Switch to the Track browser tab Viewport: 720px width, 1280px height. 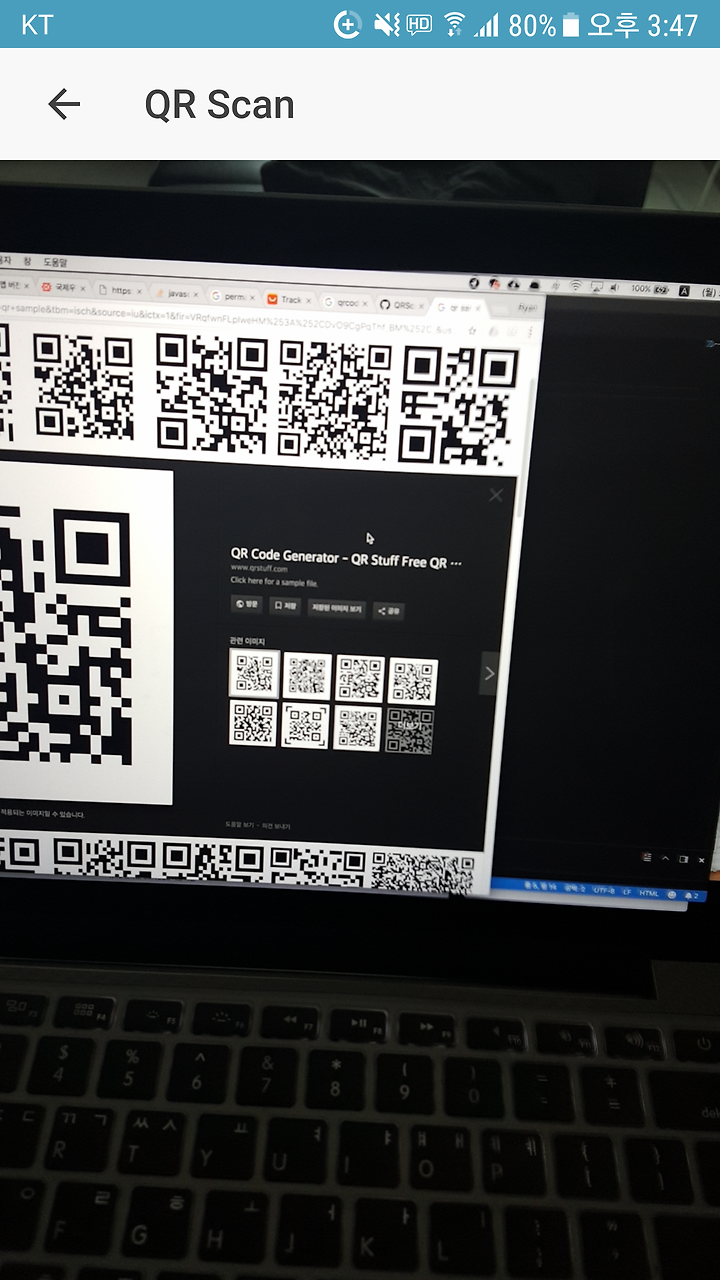(x=289, y=299)
